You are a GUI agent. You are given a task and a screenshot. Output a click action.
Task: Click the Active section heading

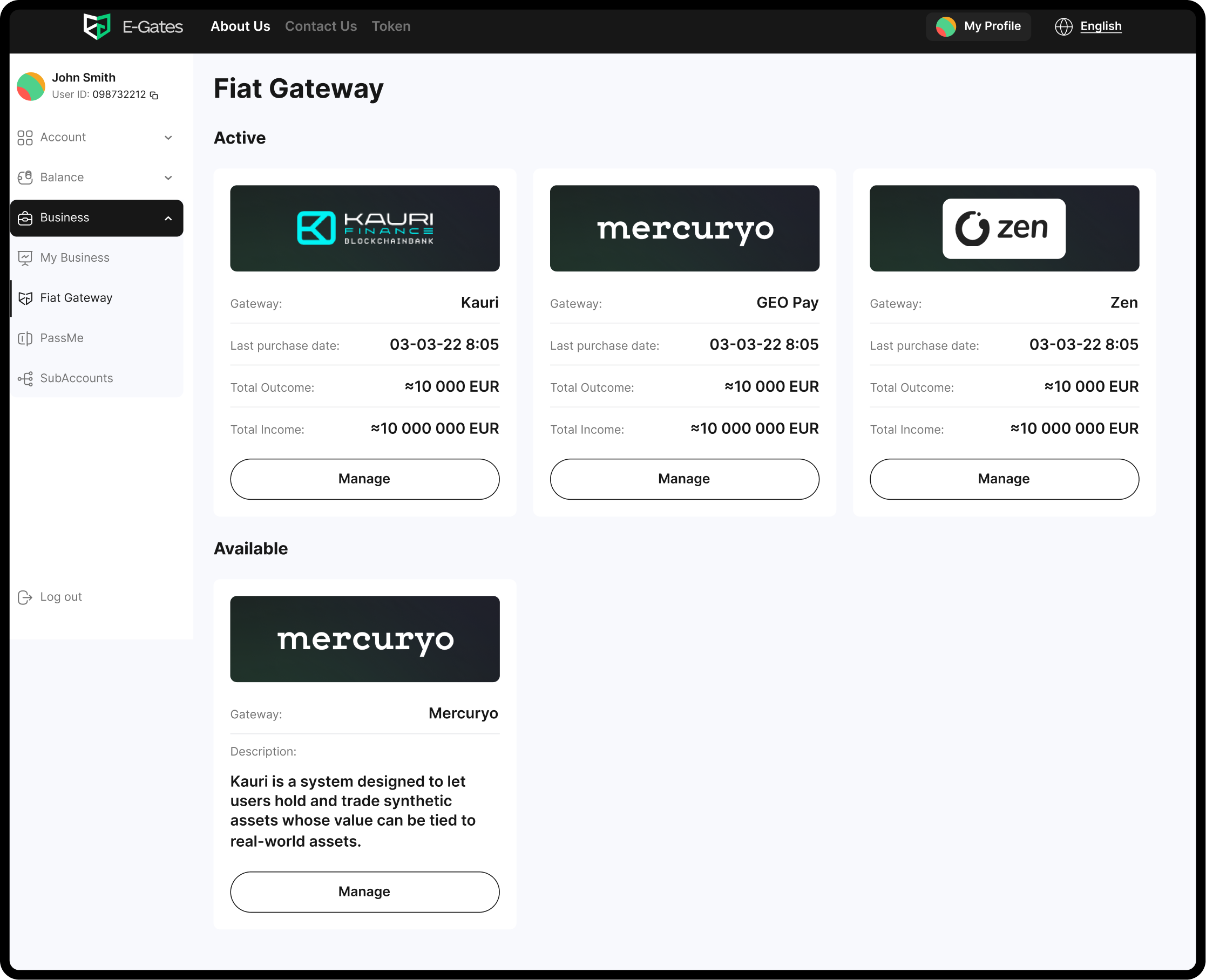[x=239, y=138]
